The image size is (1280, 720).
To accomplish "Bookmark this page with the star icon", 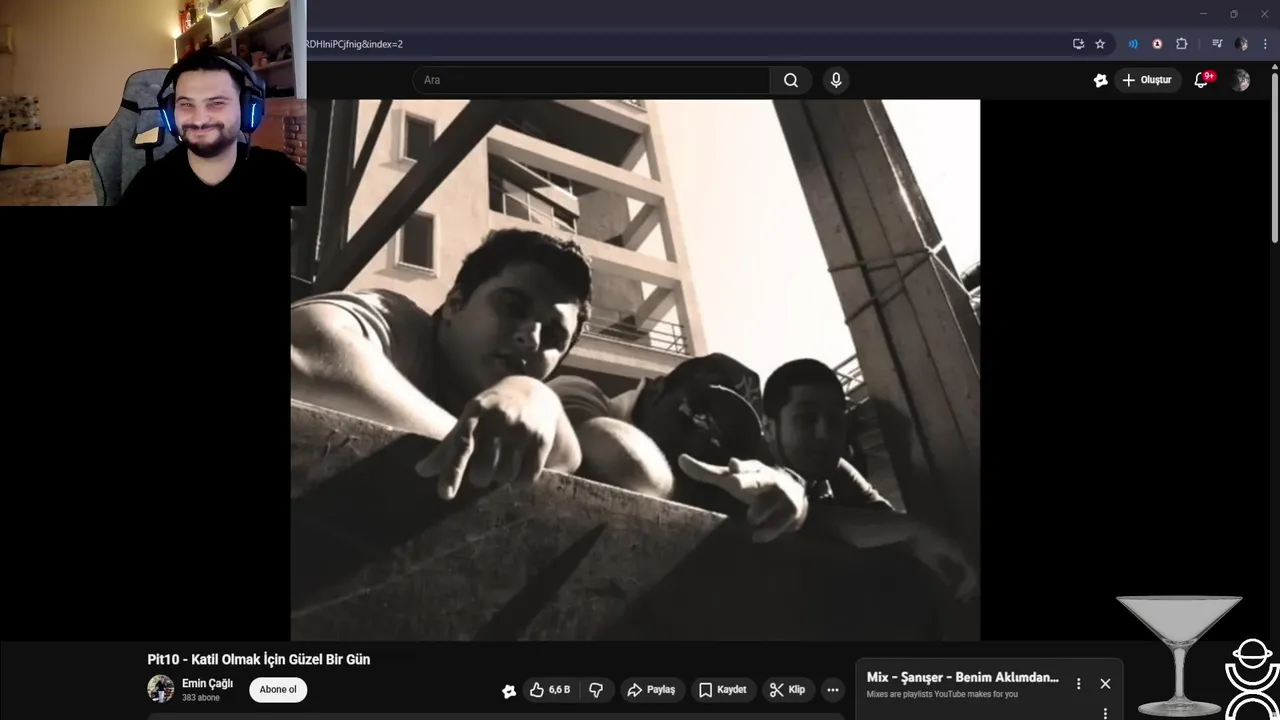I will point(1100,44).
